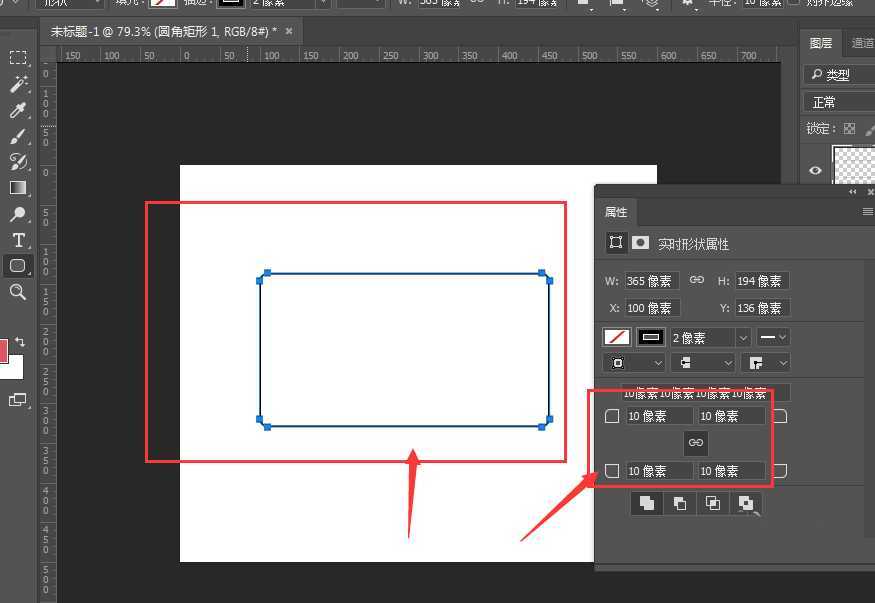This screenshot has width=875, height=603.
Task: Select the Type tool
Action: tap(18, 241)
